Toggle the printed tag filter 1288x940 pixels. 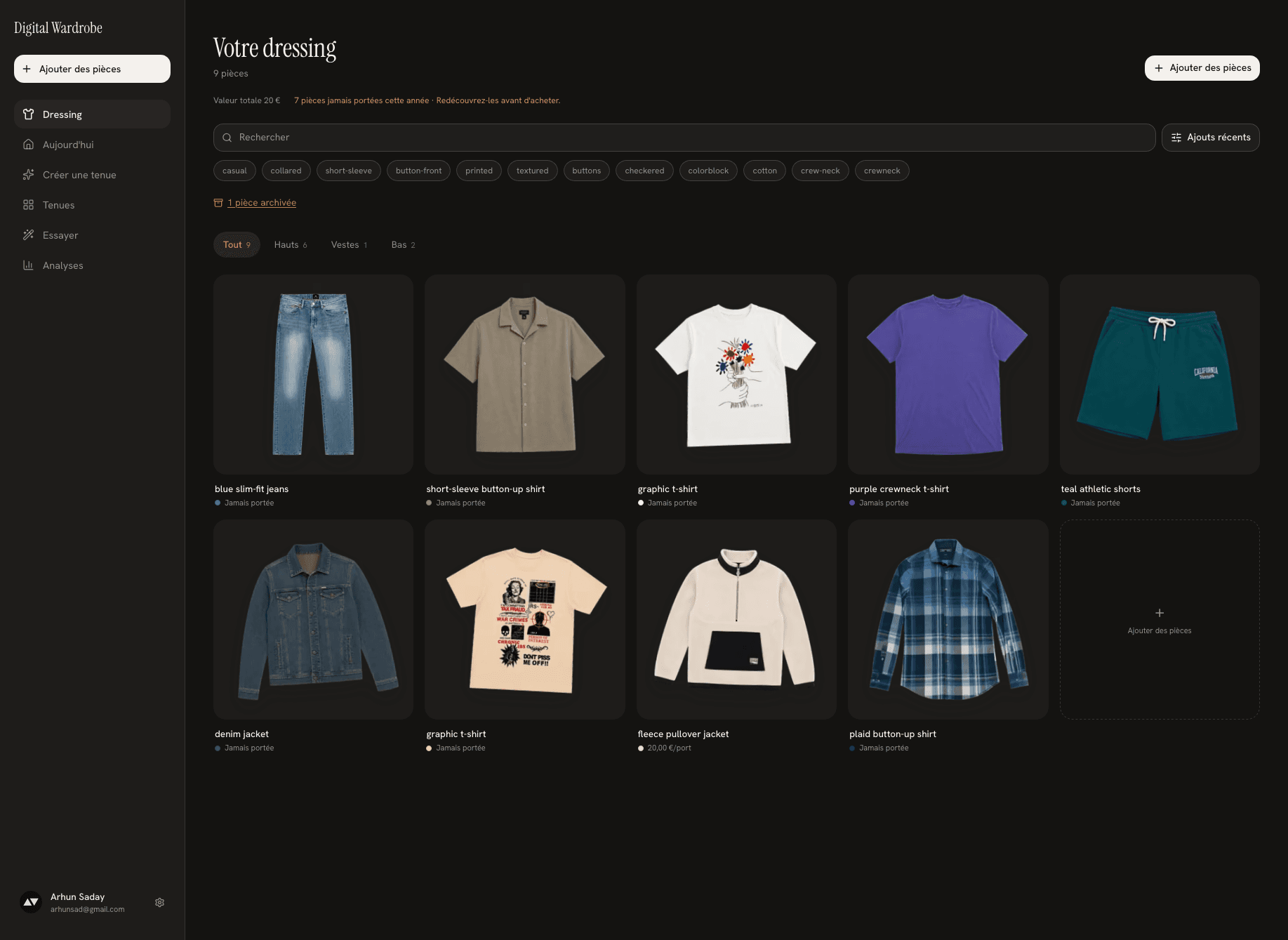tap(479, 171)
